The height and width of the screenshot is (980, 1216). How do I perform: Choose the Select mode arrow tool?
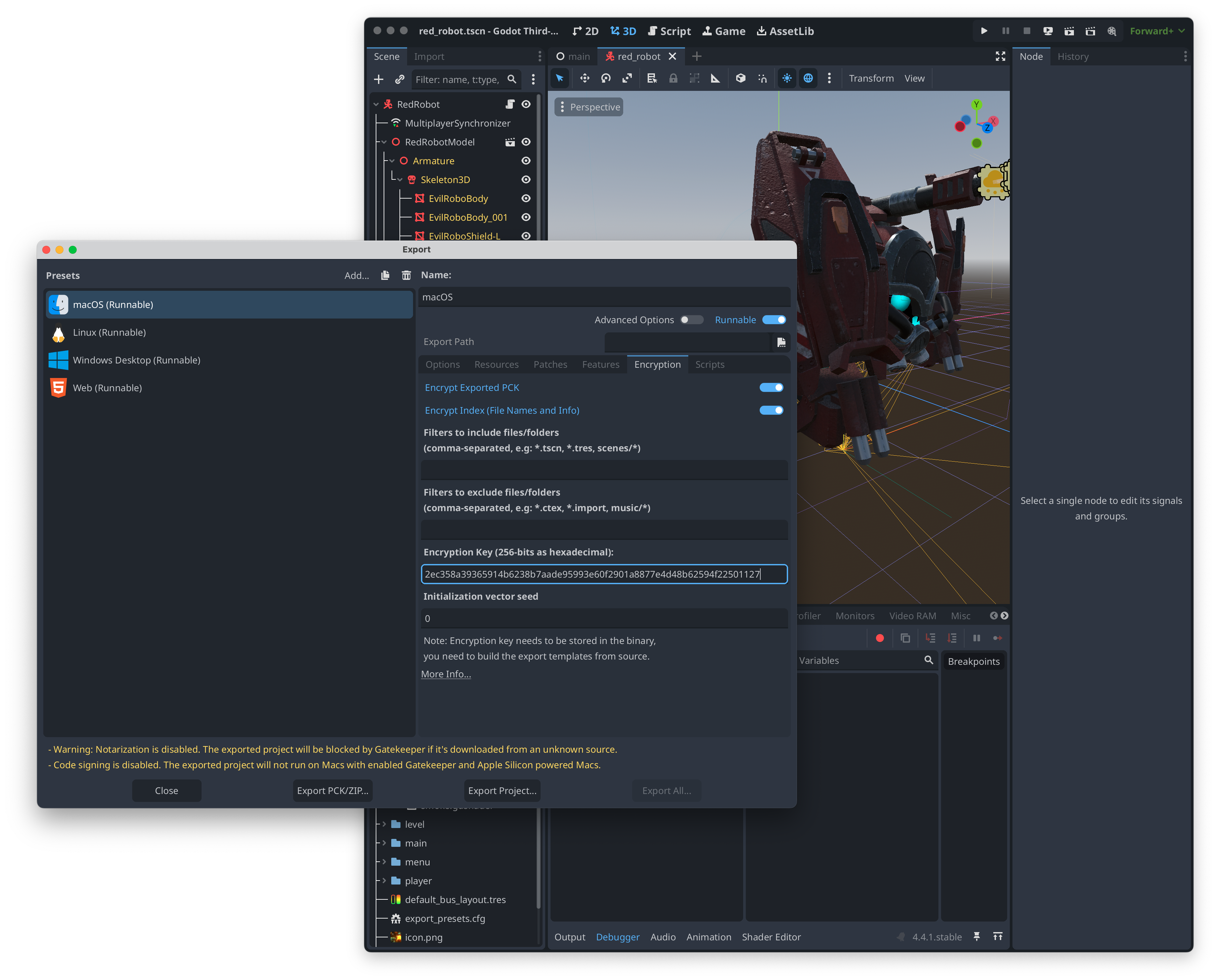(559, 78)
